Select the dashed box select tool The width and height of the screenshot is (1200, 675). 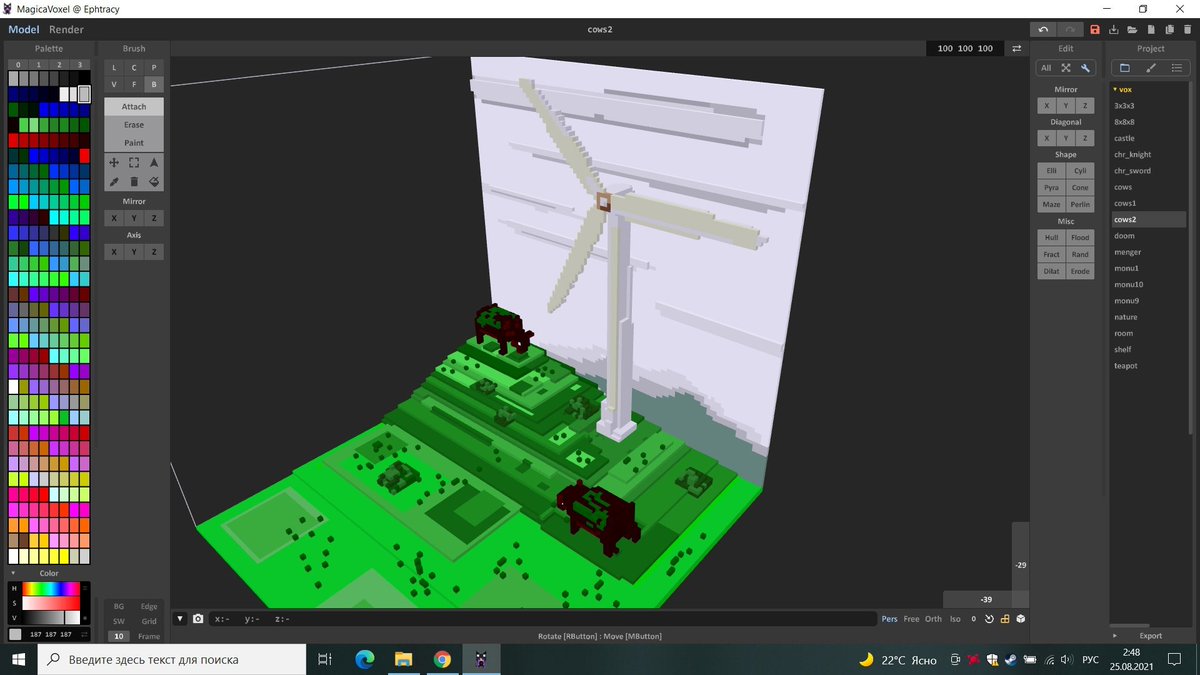coord(134,162)
